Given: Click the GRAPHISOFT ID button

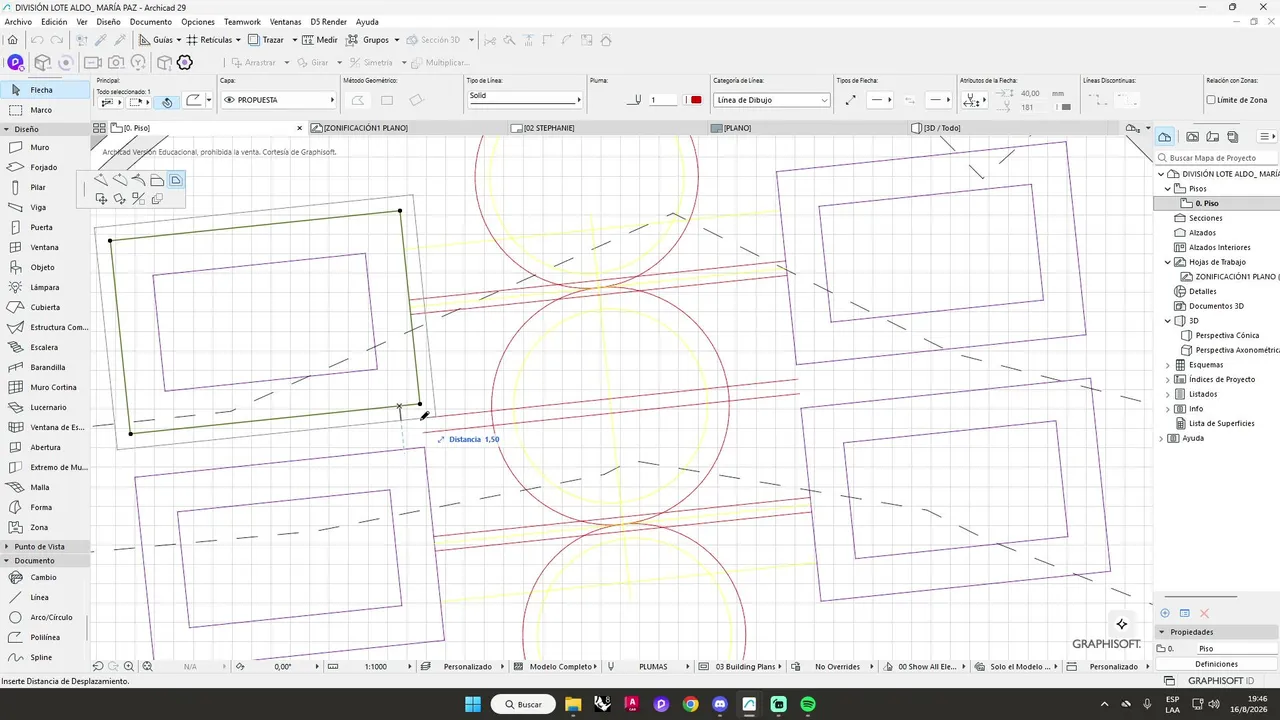Looking at the screenshot, I should (x=1221, y=680).
